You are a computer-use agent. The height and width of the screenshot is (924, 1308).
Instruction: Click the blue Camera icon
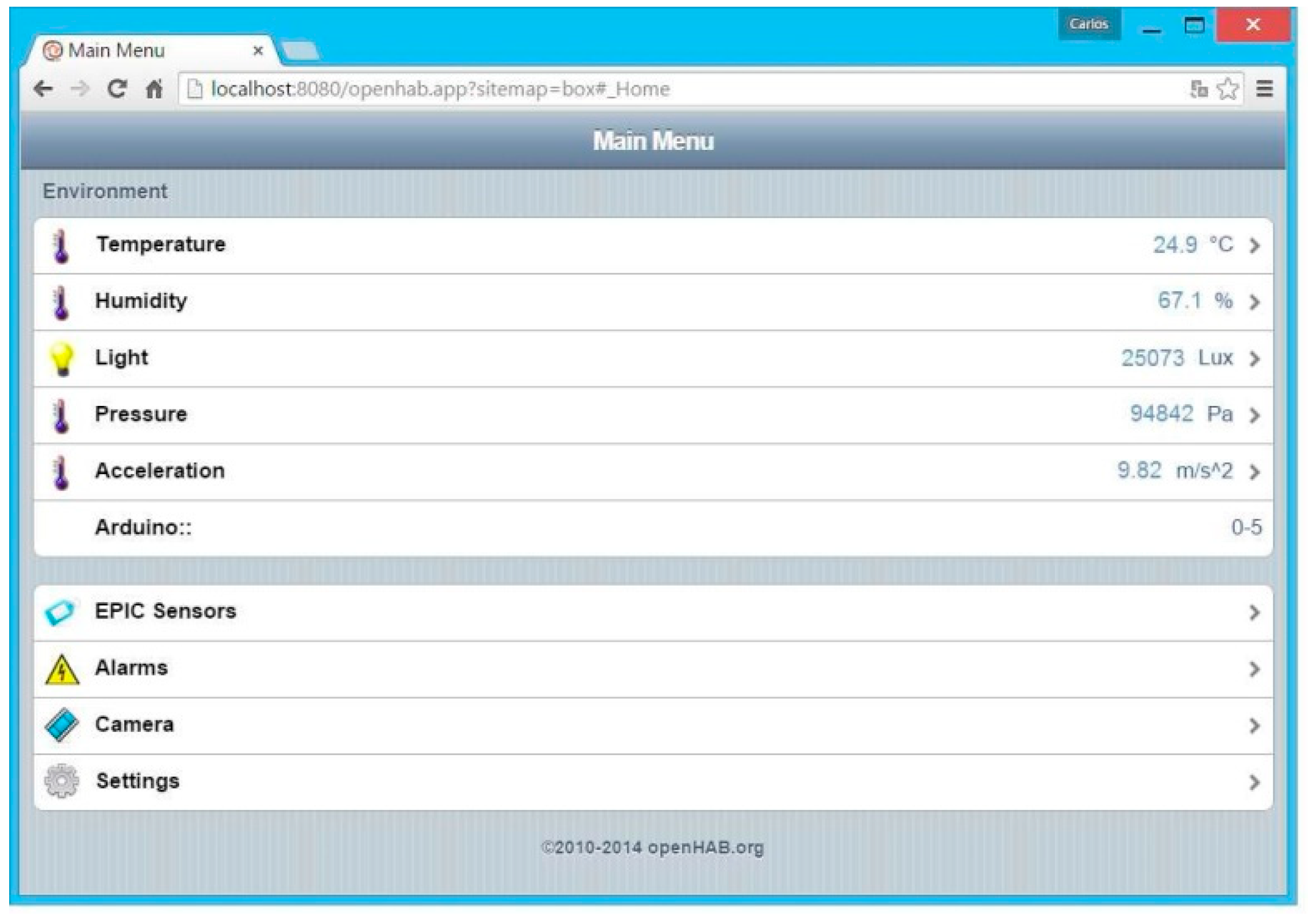[62, 725]
